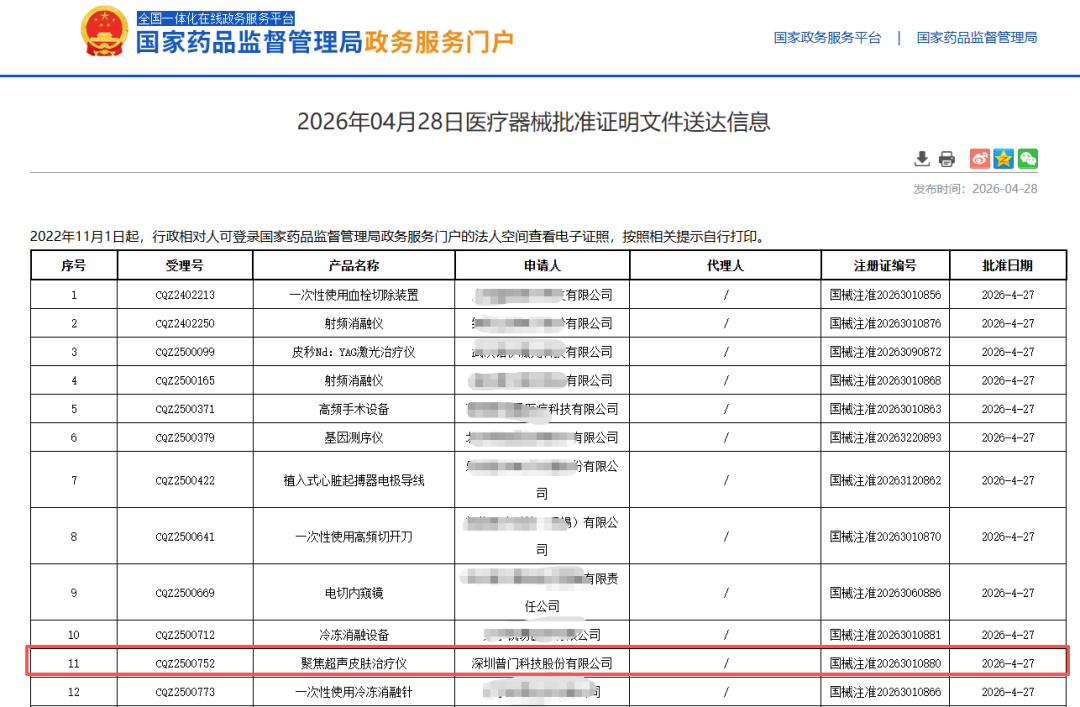
Task: Select cell CQZ2500752
Action: pos(185,664)
